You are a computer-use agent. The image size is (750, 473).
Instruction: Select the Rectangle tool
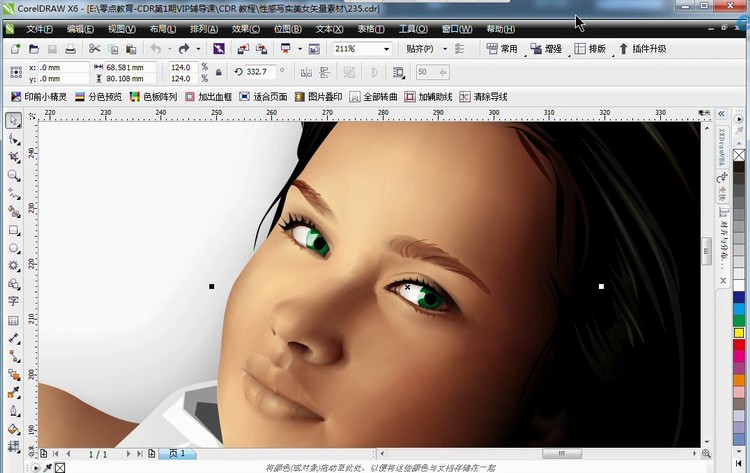click(13, 230)
